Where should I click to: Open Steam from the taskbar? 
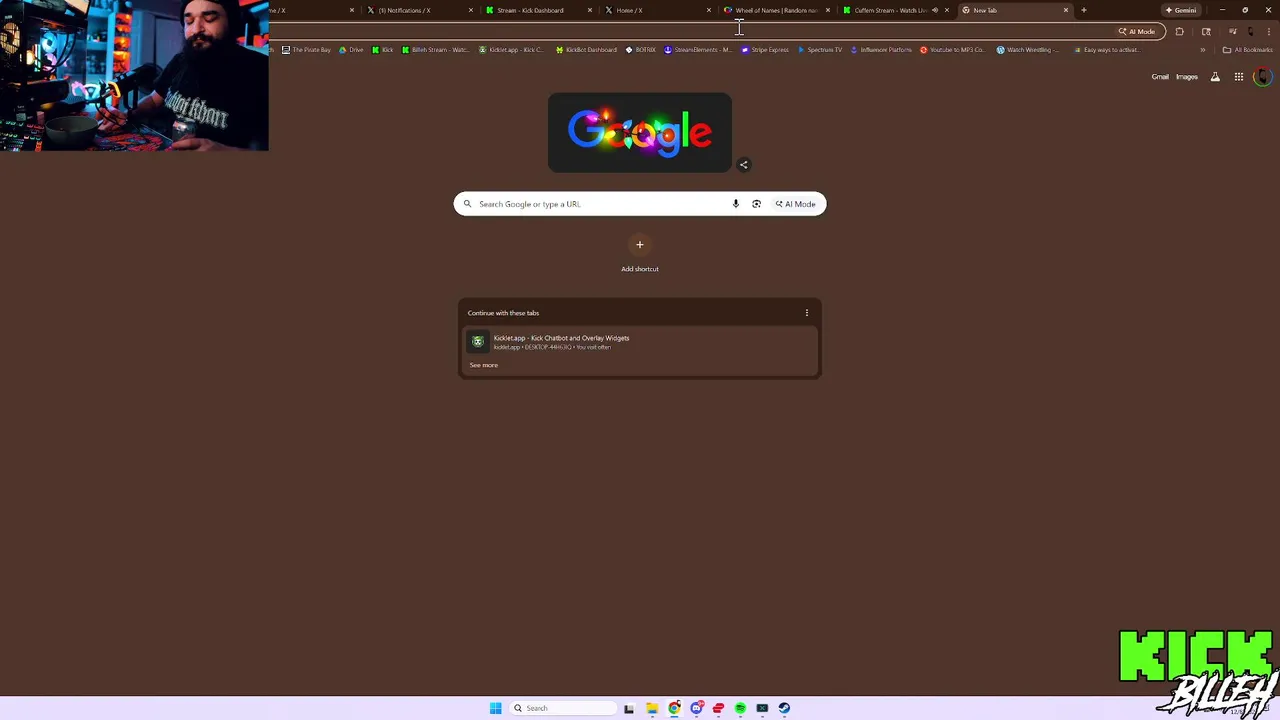tap(784, 708)
